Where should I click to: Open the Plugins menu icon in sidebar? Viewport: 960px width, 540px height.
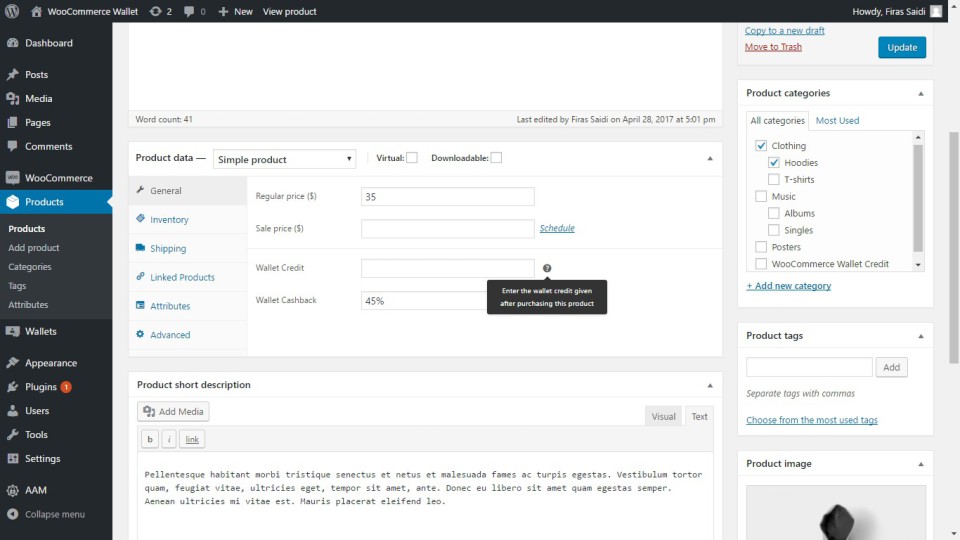(12, 387)
